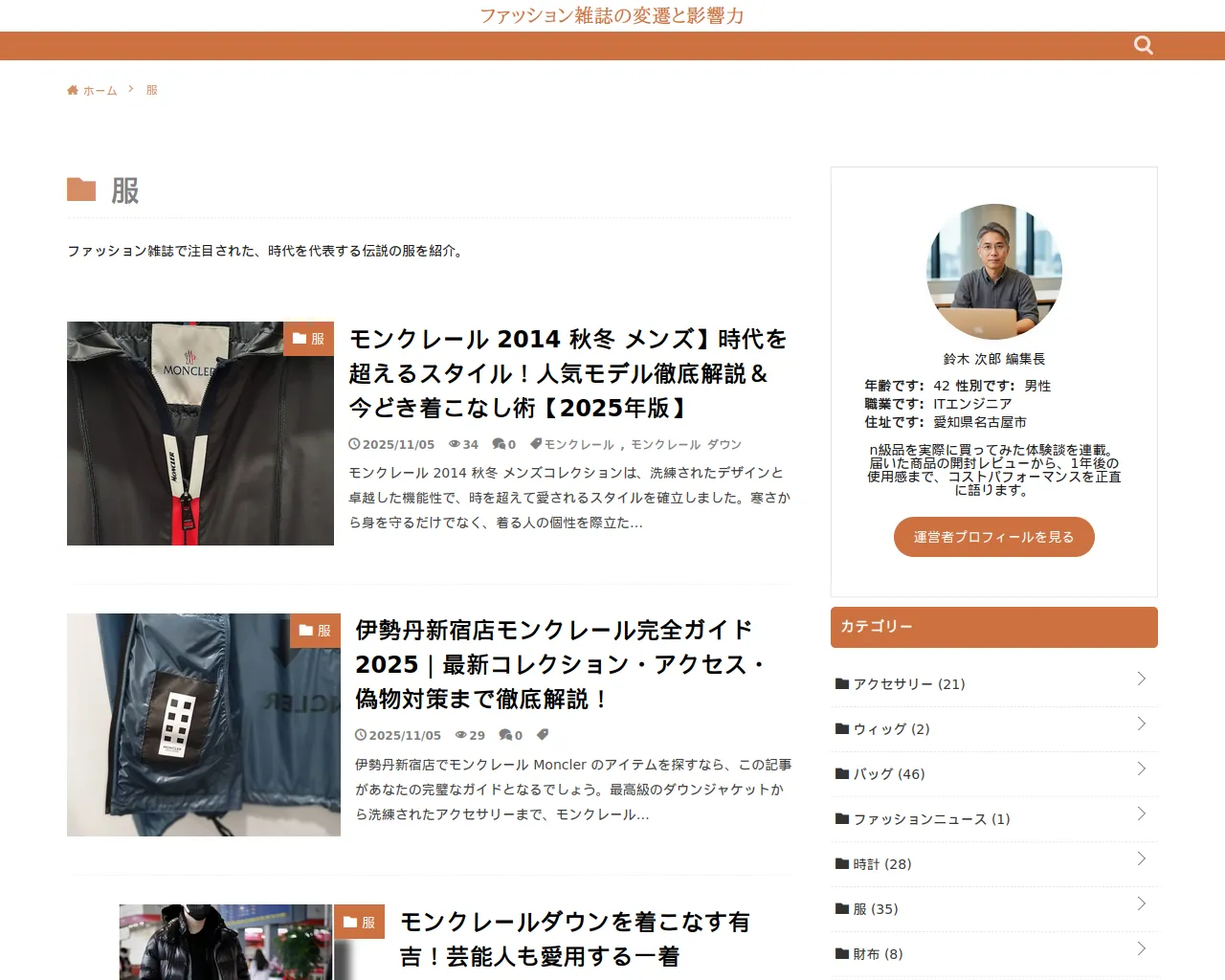Image resolution: width=1225 pixels, height=980 pixels.
Task: Click the clock icon on 伊勢丹 article date
Action: (x=361, y=735)
